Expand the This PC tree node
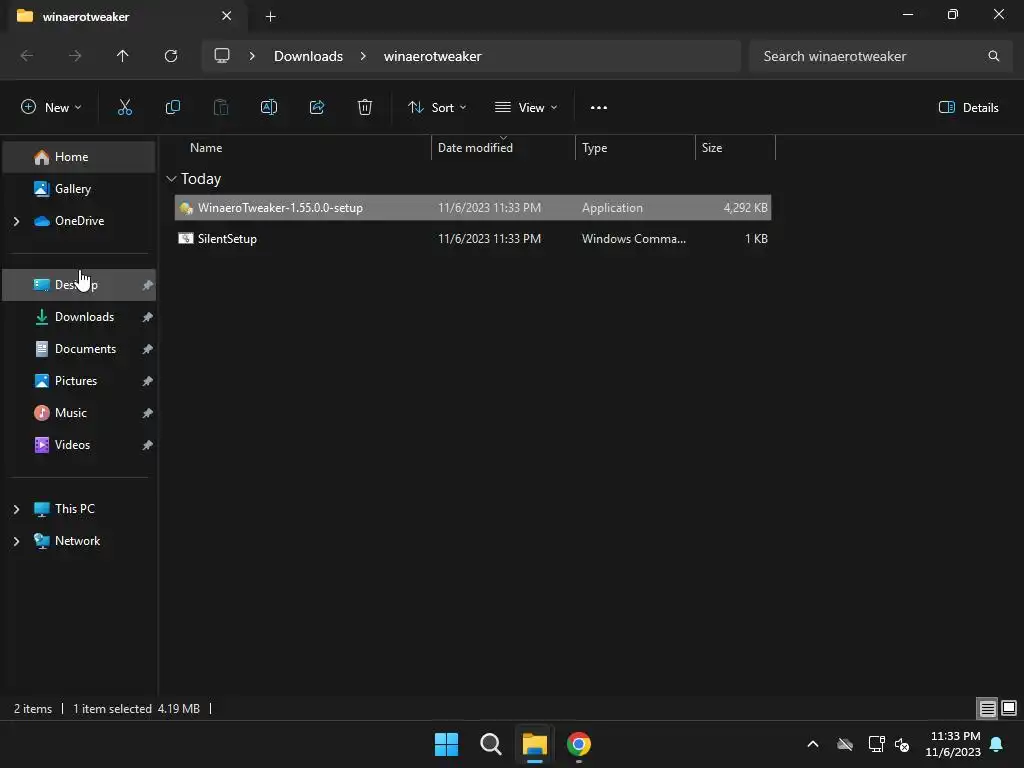The width and height of the screenshot is (1024, 768). tap(16, 509)
